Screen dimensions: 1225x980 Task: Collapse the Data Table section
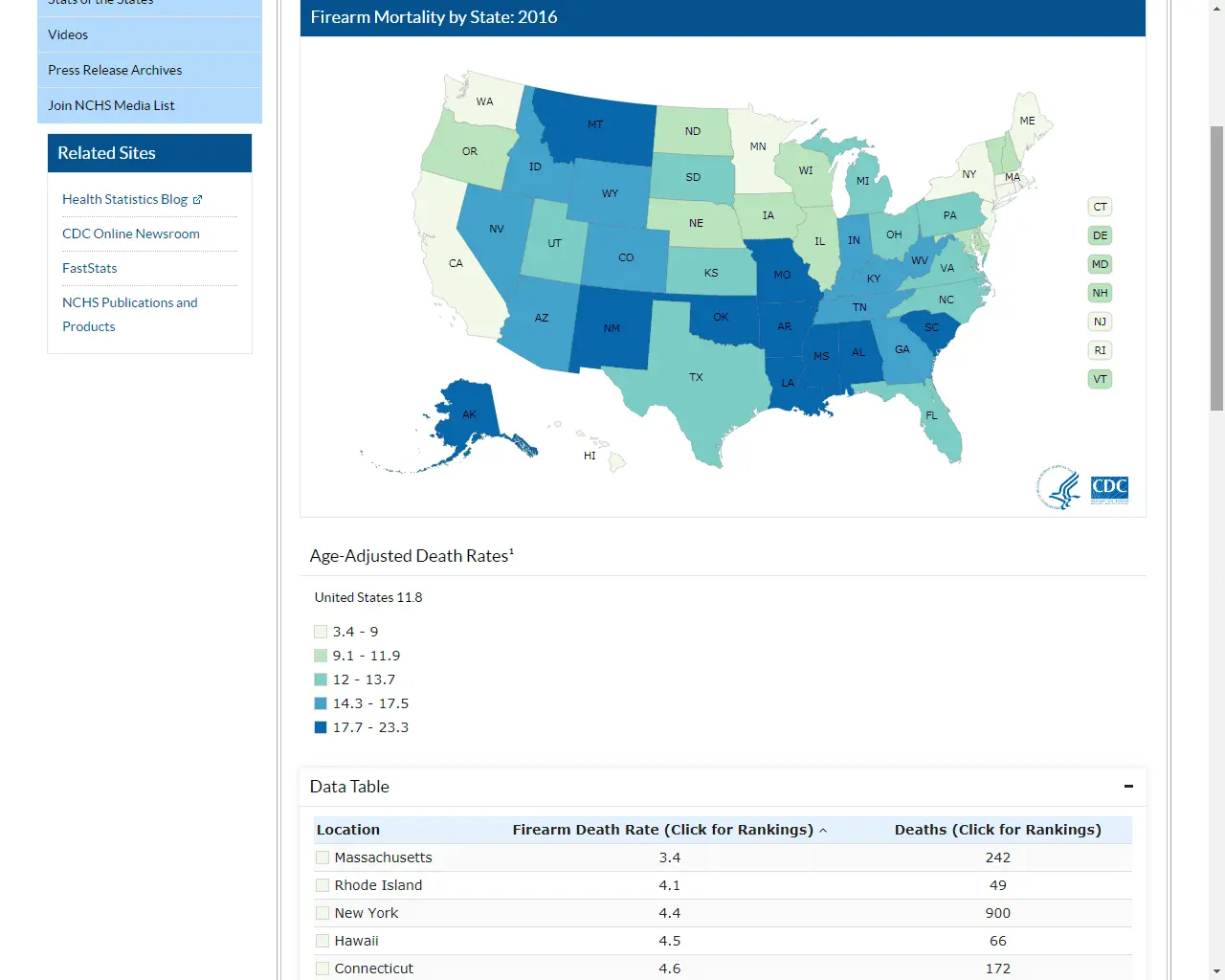pos(1128,787)
